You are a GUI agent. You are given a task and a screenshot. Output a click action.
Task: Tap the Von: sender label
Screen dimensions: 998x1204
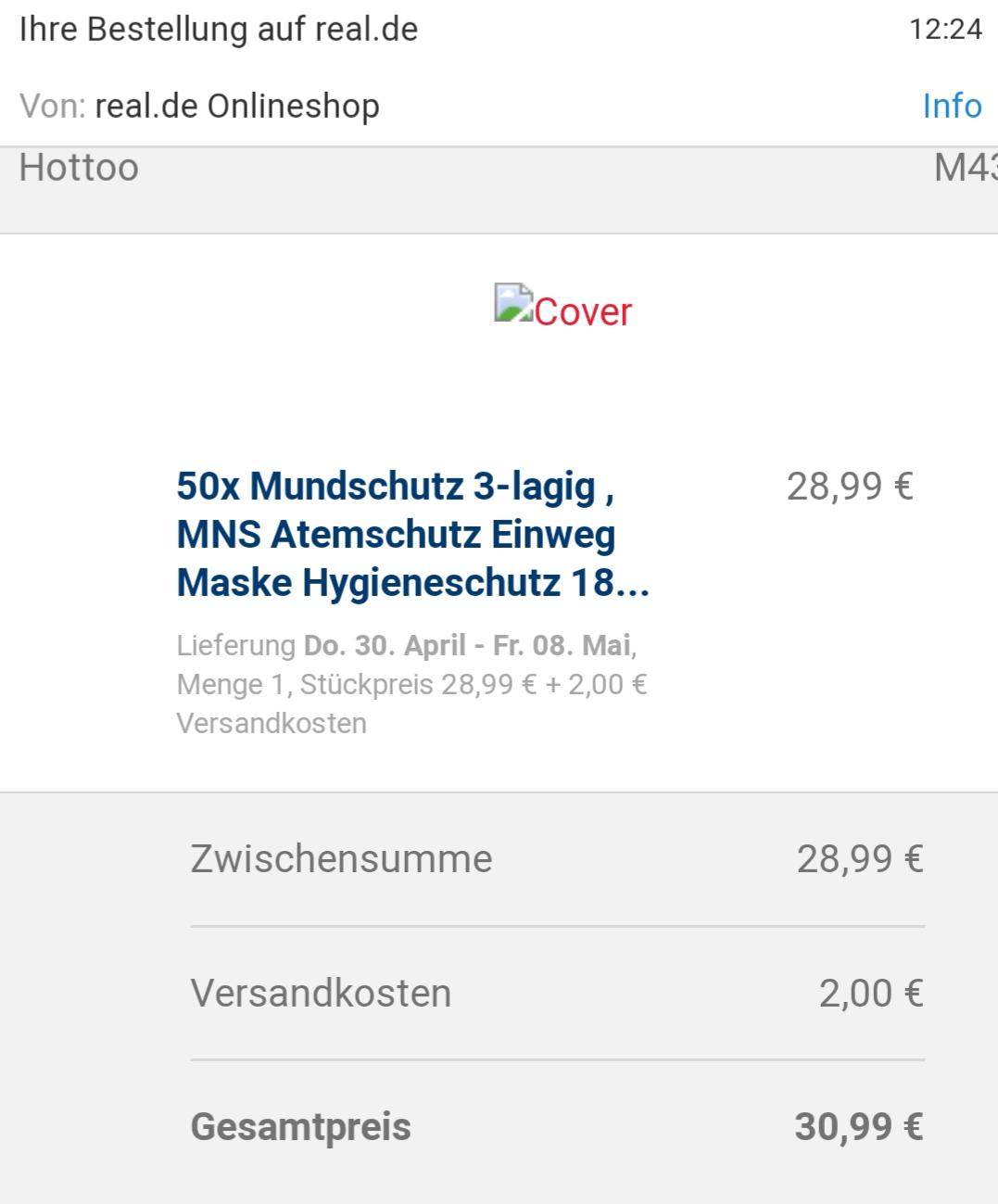53,106
